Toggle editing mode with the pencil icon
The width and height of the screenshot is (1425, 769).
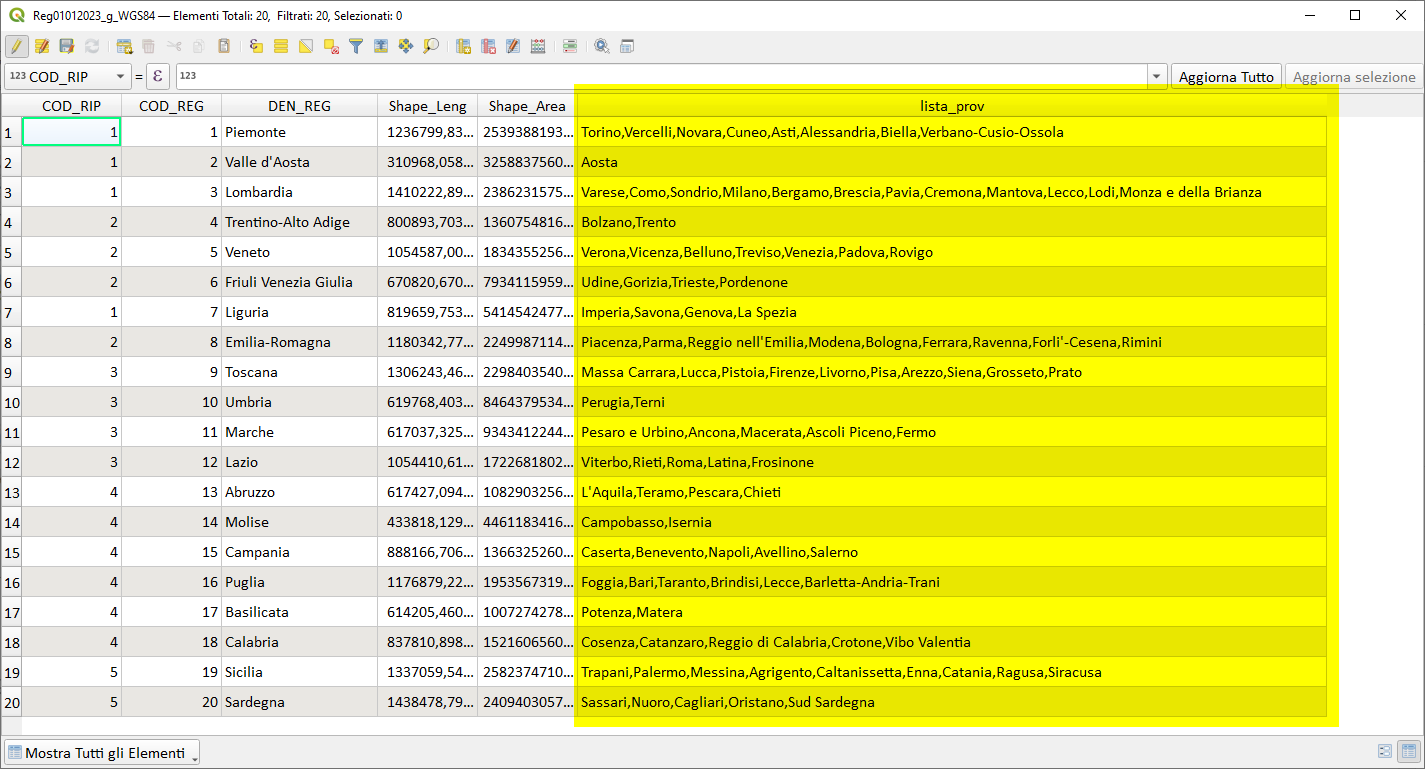(x=17, y=46)
